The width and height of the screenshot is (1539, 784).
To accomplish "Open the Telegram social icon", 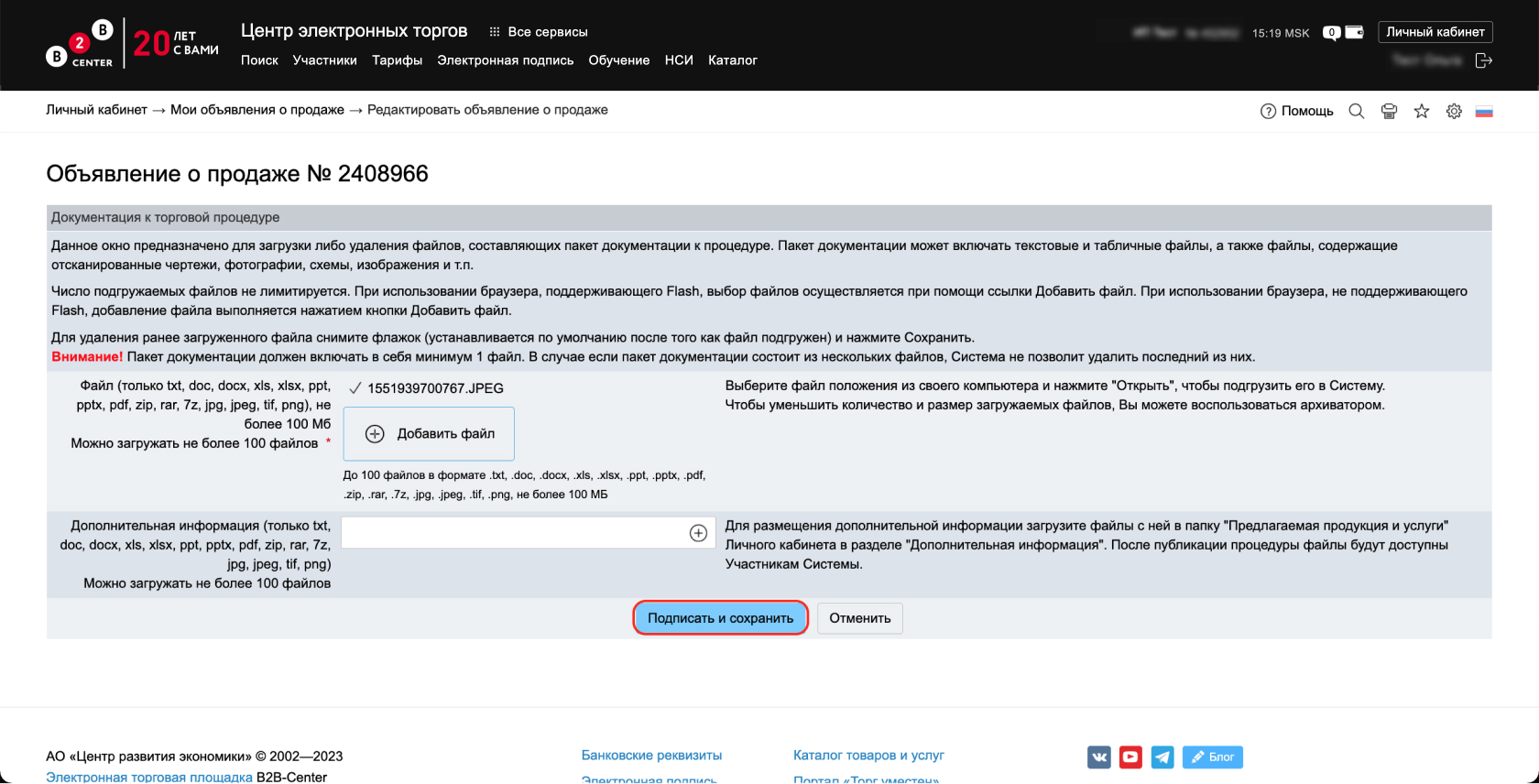I will [1162, 757].
